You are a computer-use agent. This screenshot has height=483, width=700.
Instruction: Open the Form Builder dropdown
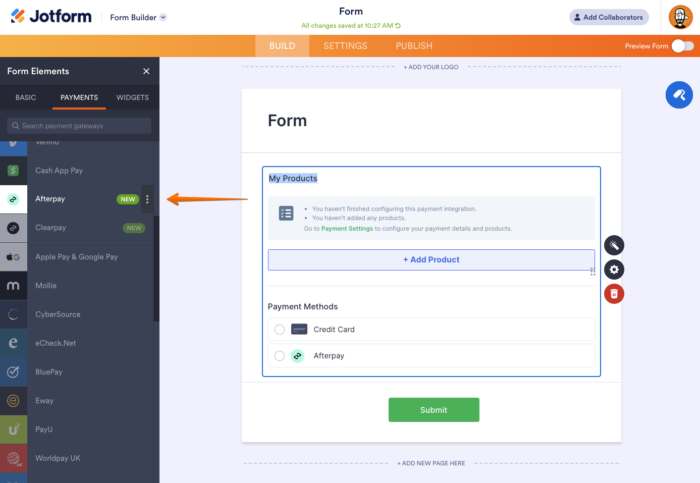coord(138,17)
